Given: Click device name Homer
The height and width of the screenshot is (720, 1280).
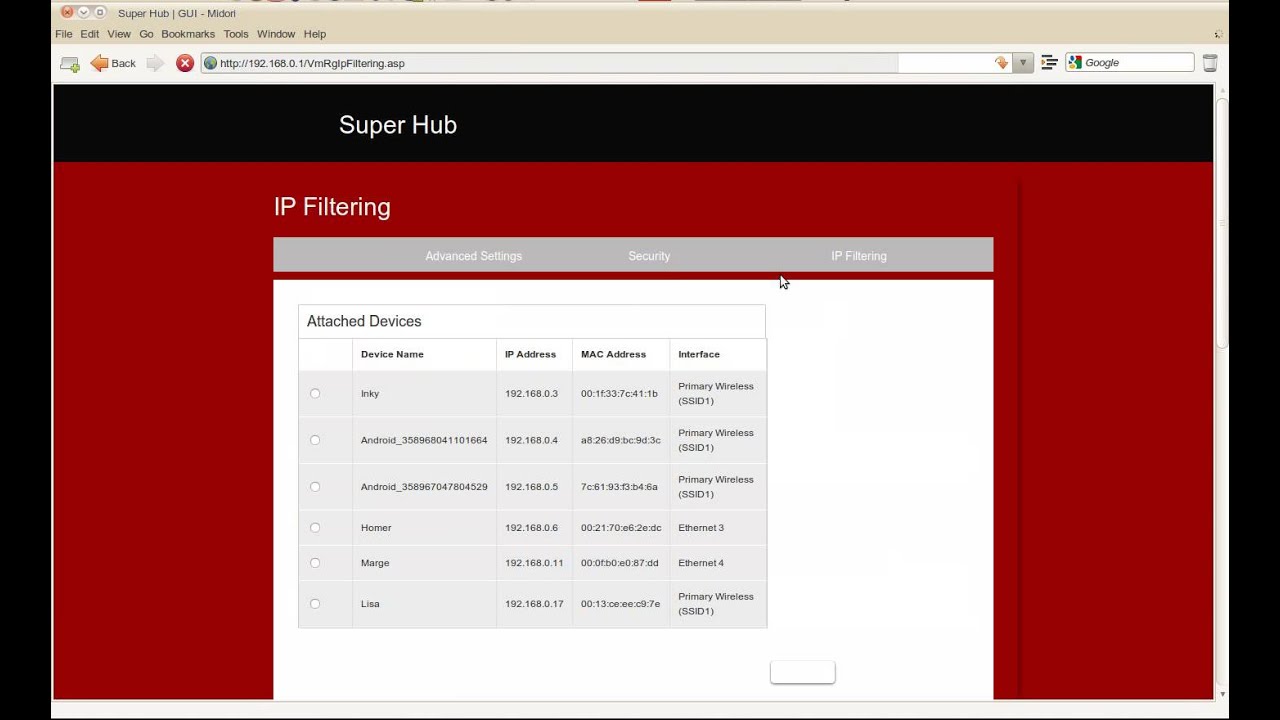Looking at the screenshot, I should pos(376,528).
